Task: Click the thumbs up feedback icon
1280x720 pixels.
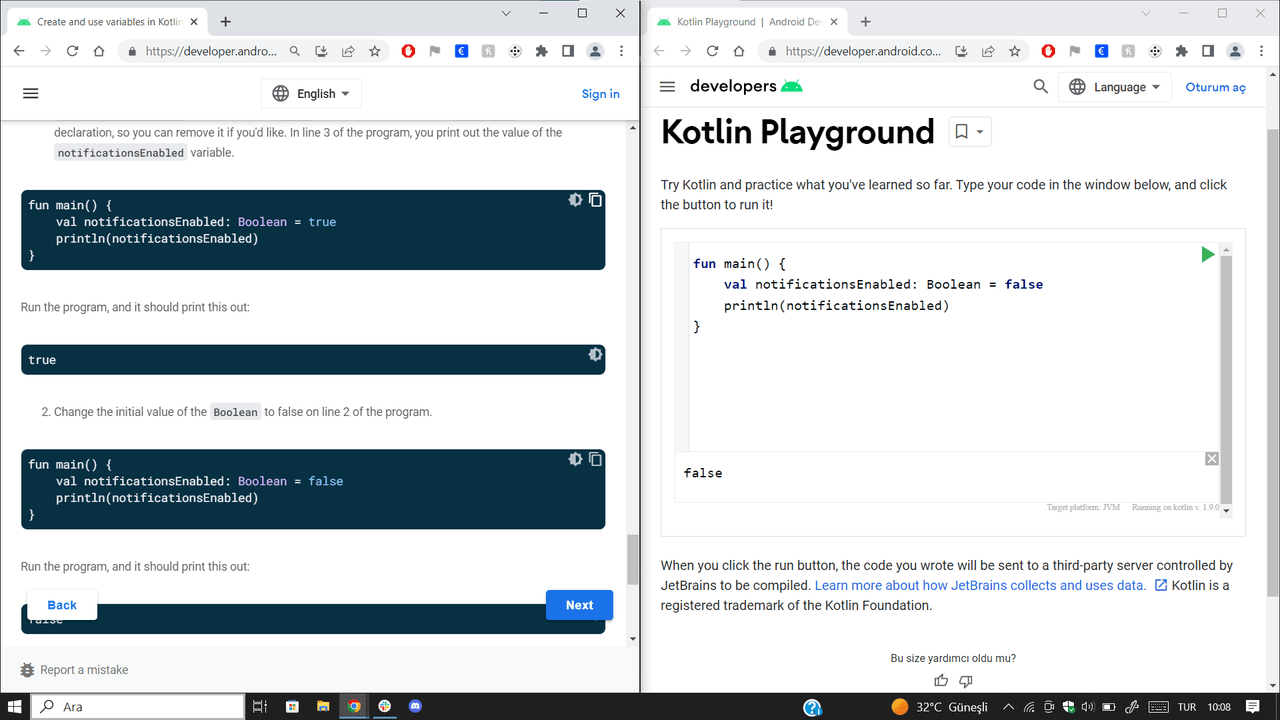Action: tap(941, 681)
